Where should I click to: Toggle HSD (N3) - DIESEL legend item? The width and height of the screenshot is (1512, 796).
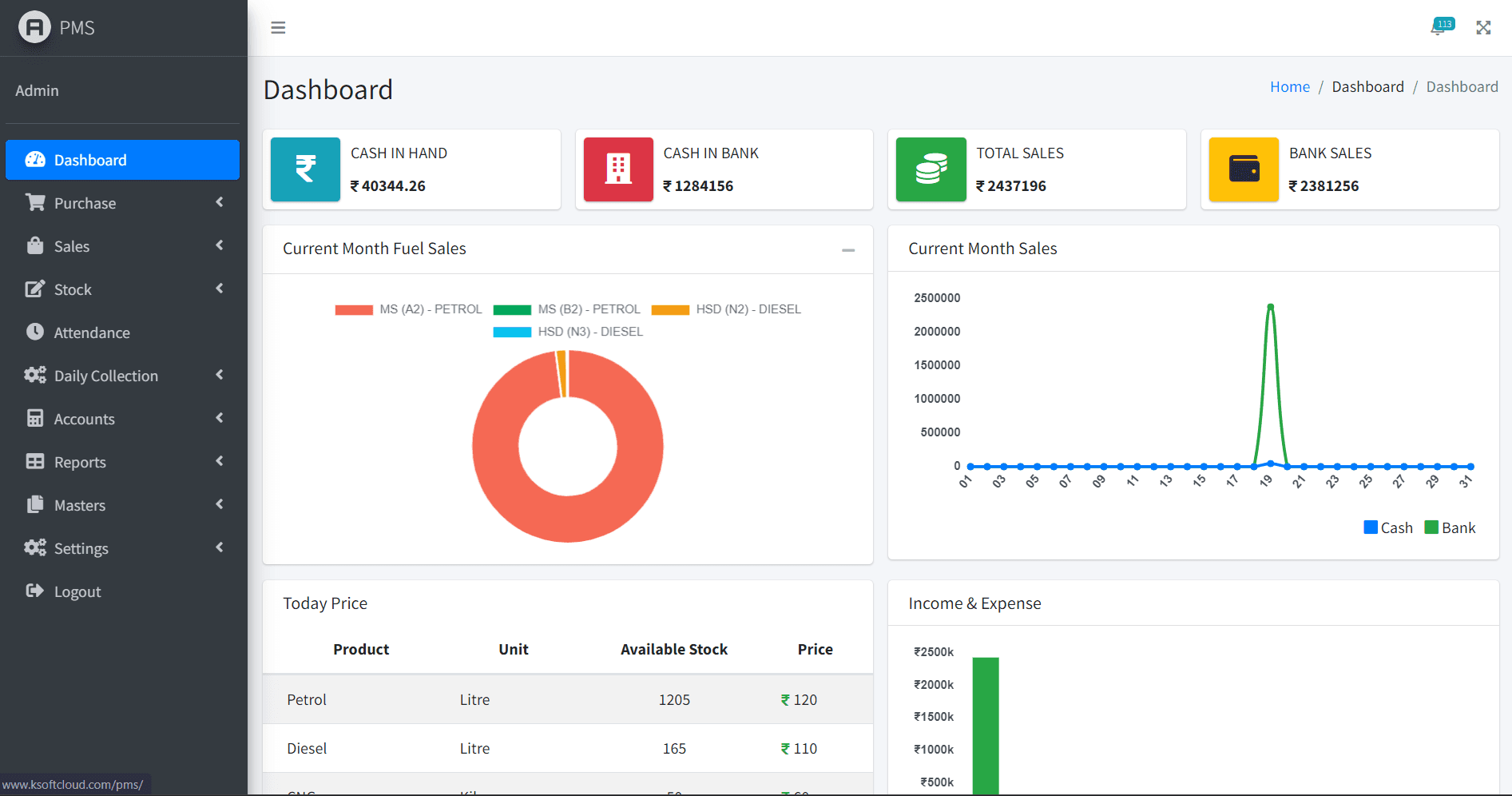pyautogui.click(x=568, y=332)
